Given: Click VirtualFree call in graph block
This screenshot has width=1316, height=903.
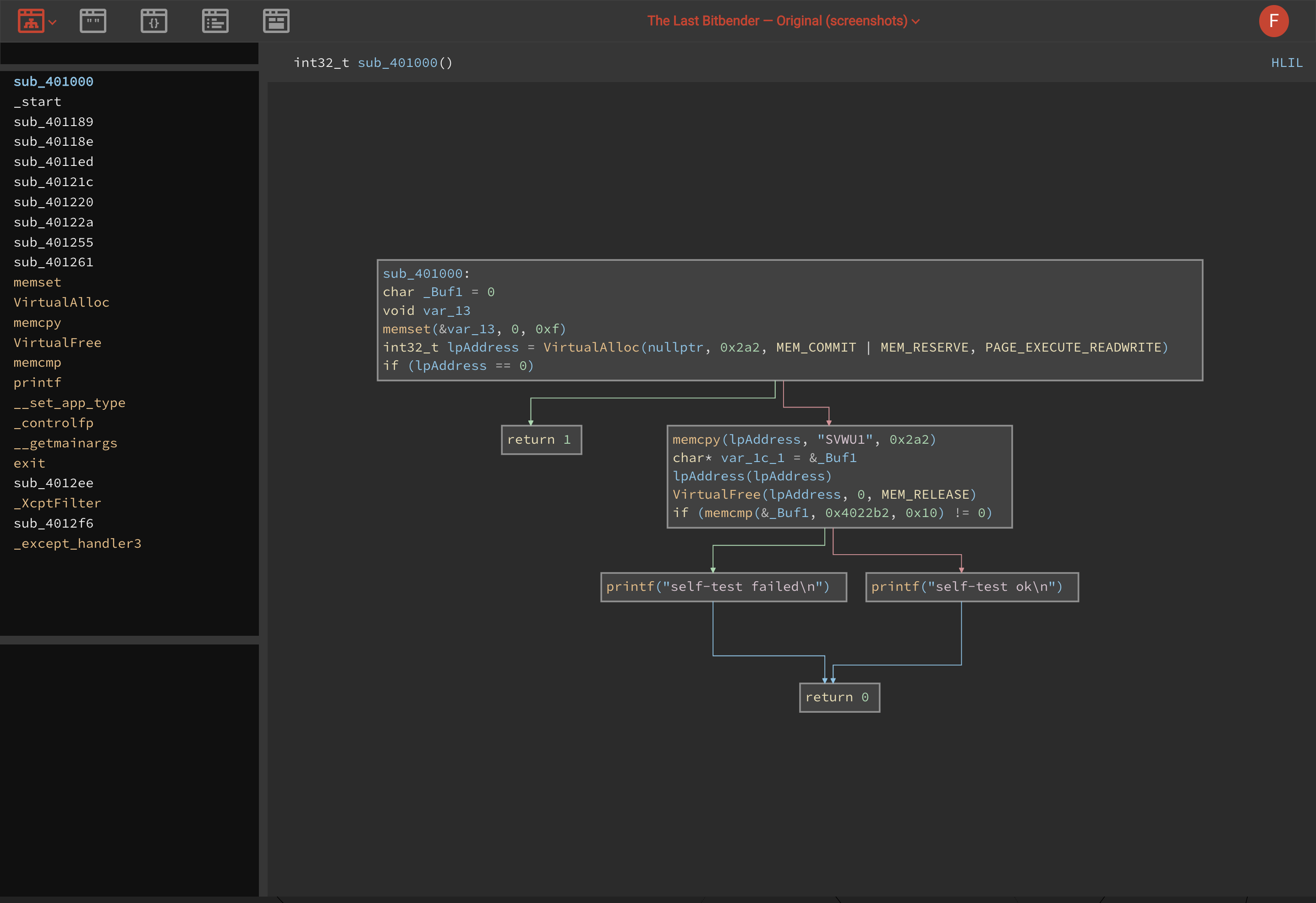Looking at the screenshot, I should (x=716, y=495).
